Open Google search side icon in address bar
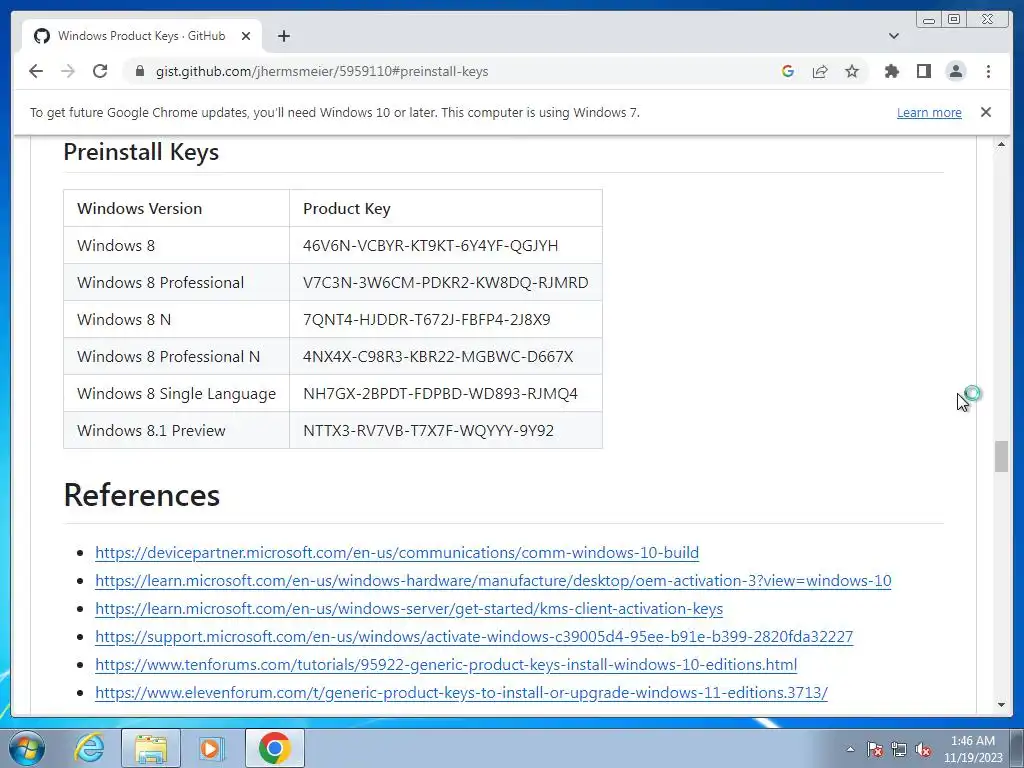Image resolution: width=1024 pixels, height=768 pixels. coord(788,71)
